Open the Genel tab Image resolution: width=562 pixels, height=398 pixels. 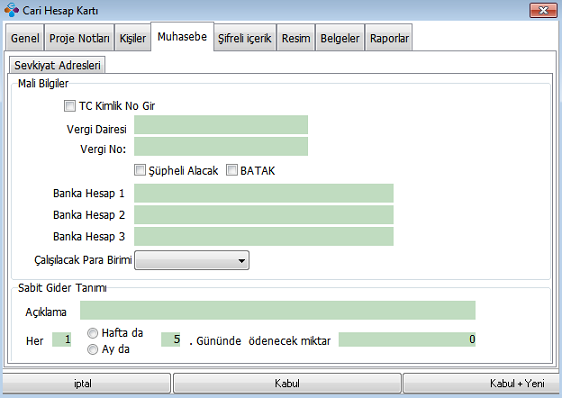(25, 38)
